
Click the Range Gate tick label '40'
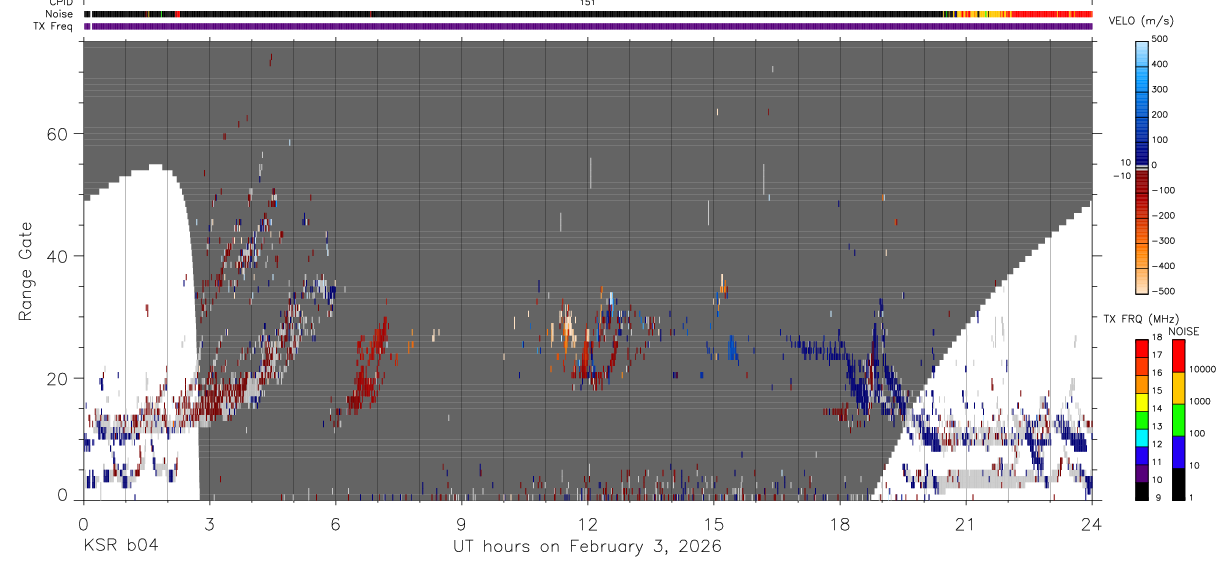pyautogui.click(x=58, y=256)
